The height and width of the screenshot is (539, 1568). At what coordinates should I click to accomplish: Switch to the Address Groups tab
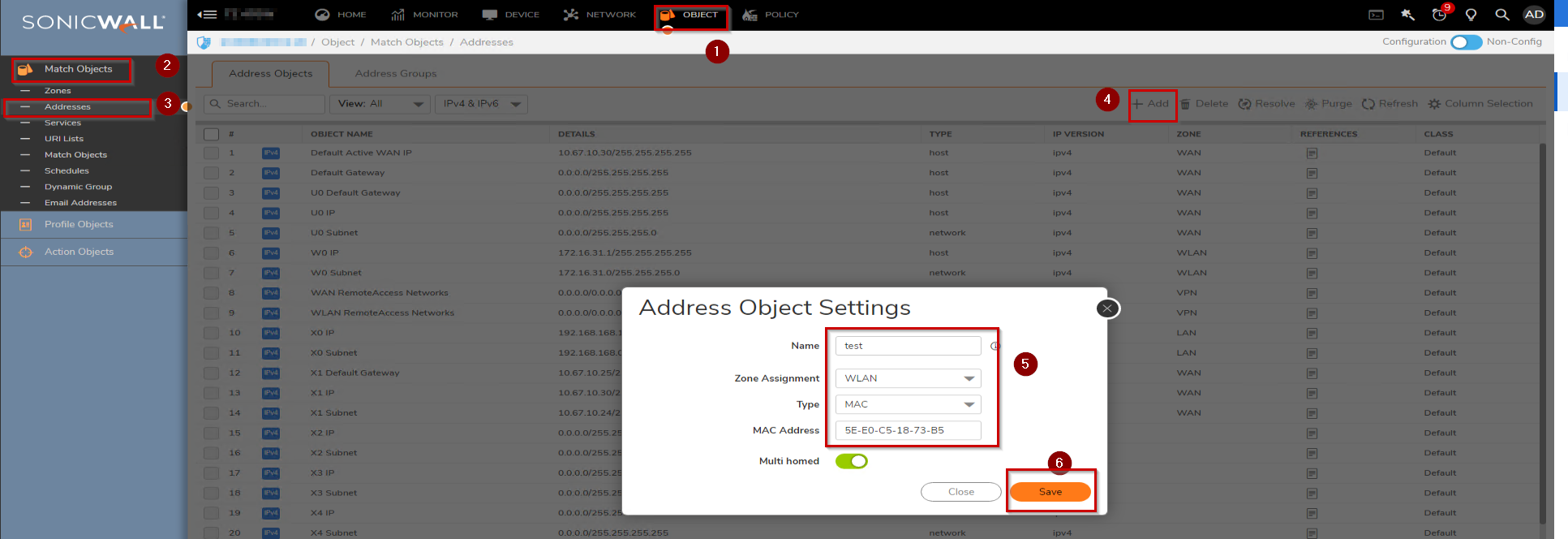click(x=396, y=74)
